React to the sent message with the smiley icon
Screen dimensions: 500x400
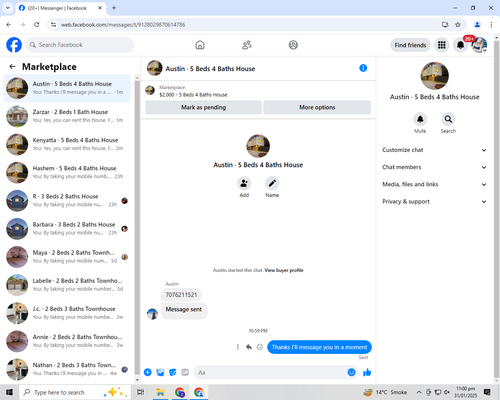260,347
